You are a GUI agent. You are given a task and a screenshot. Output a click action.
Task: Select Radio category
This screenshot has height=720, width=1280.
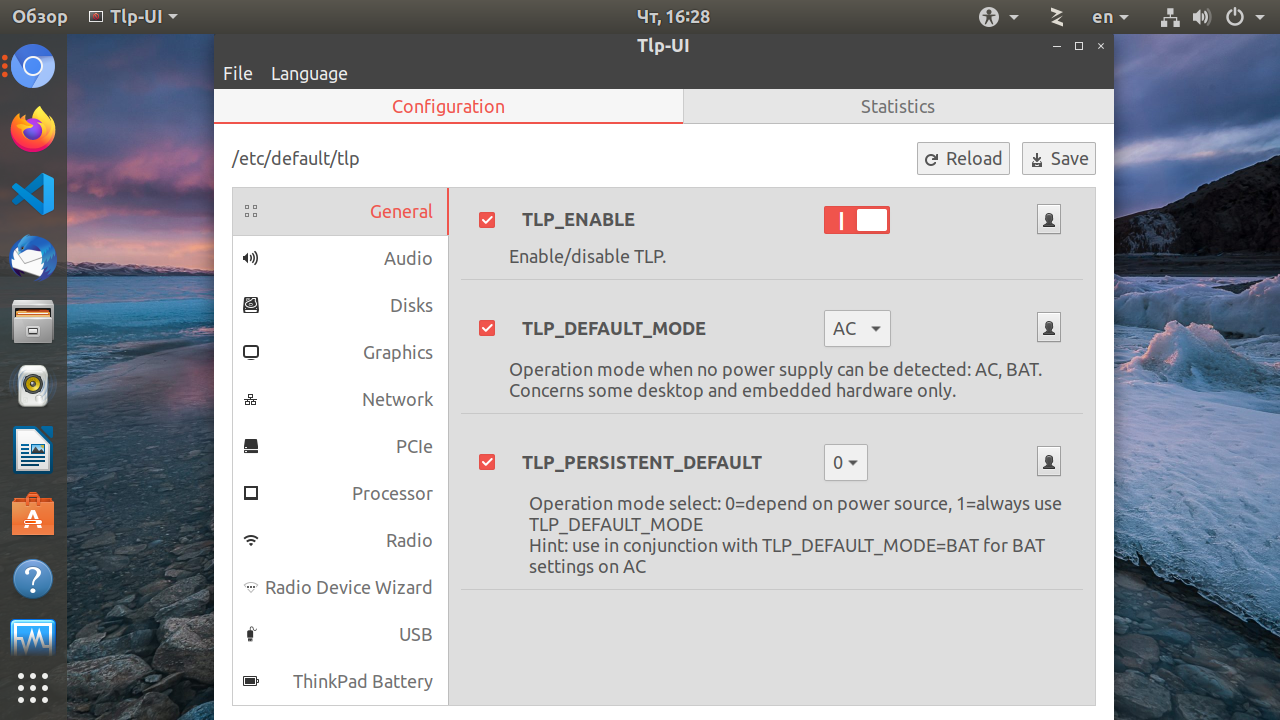[x=340, y=540]
